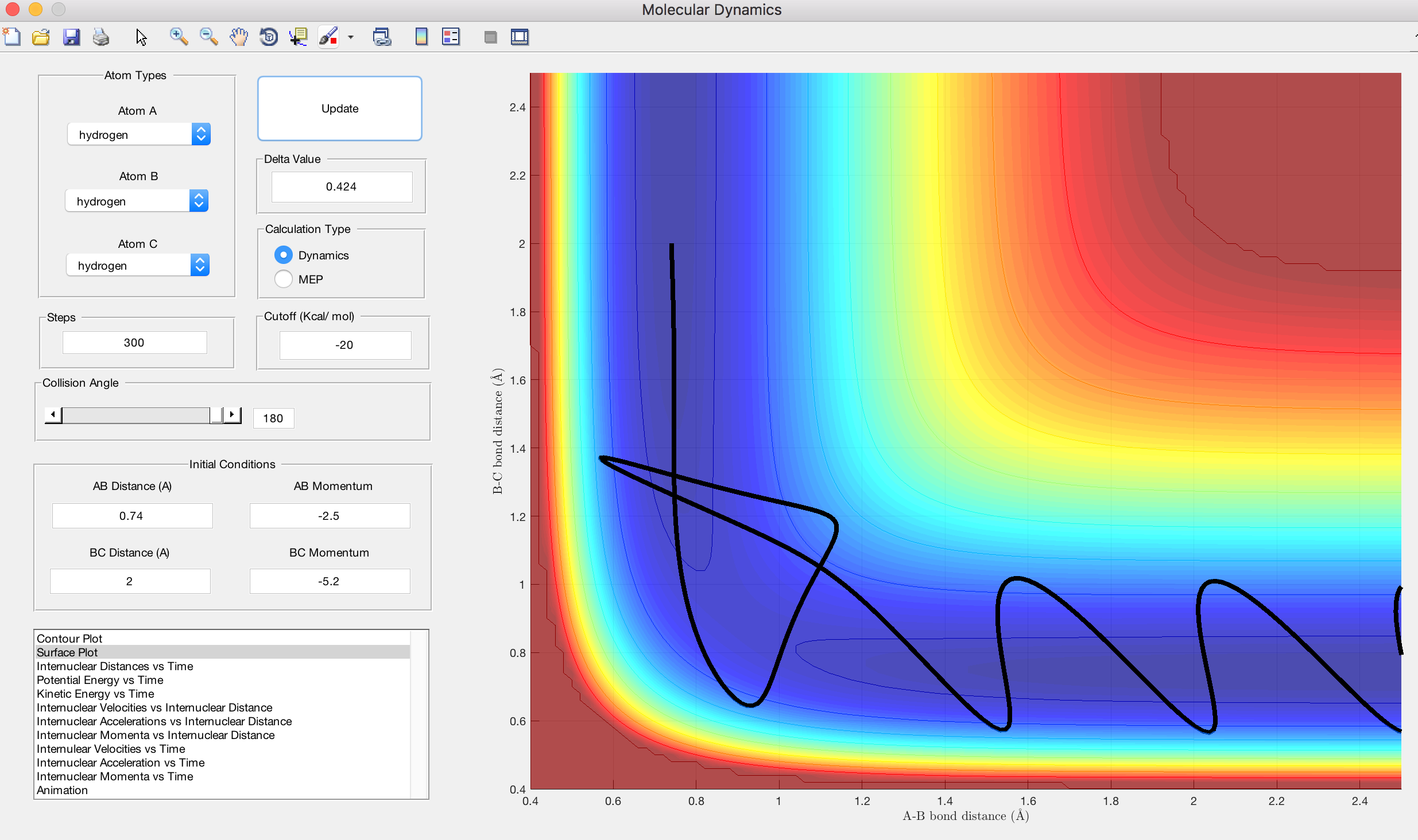Select the Pan hand tool
The width and height of the screenshot is (1418, 840).
click(x=238, y=37)
